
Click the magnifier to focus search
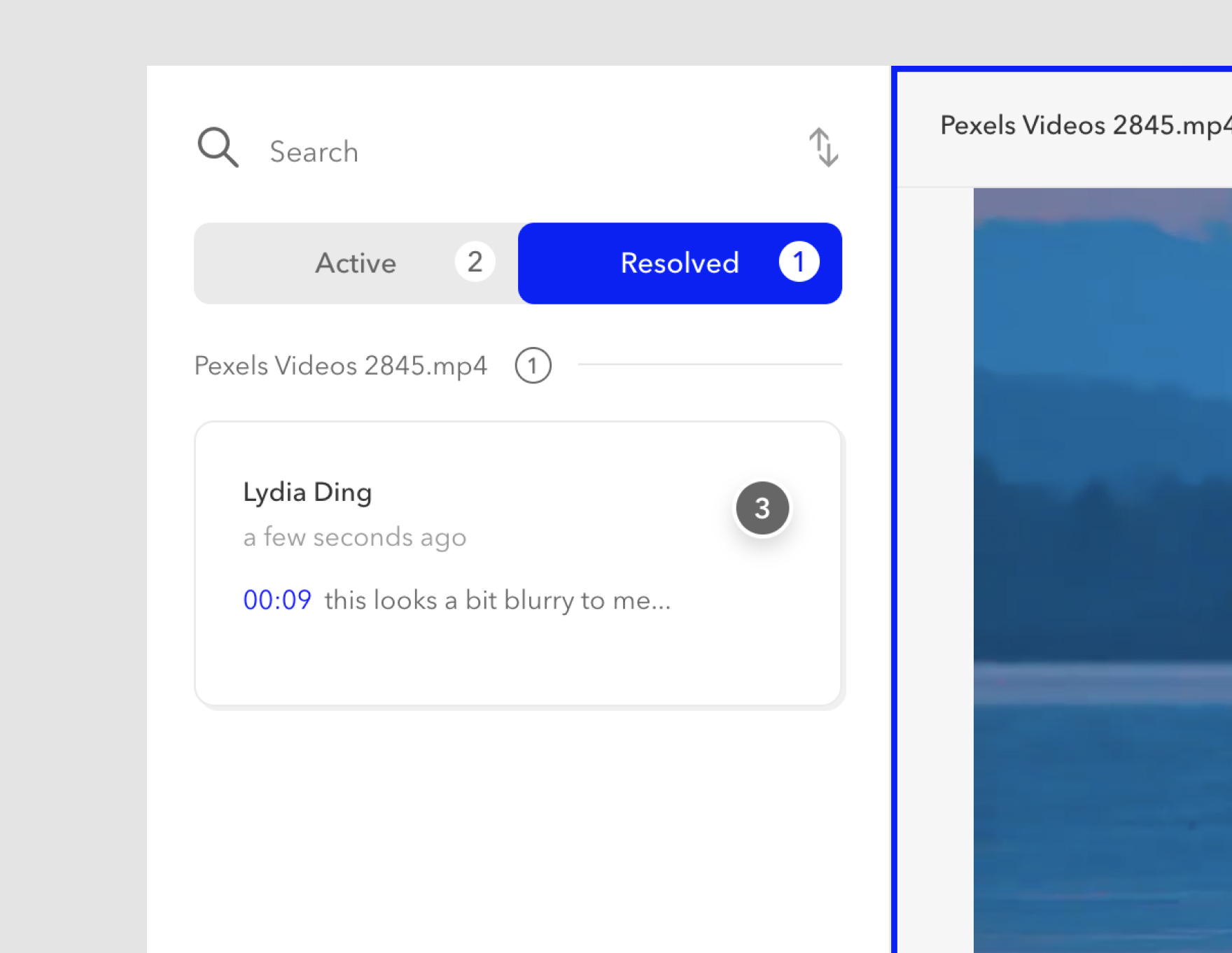point(217,148)
